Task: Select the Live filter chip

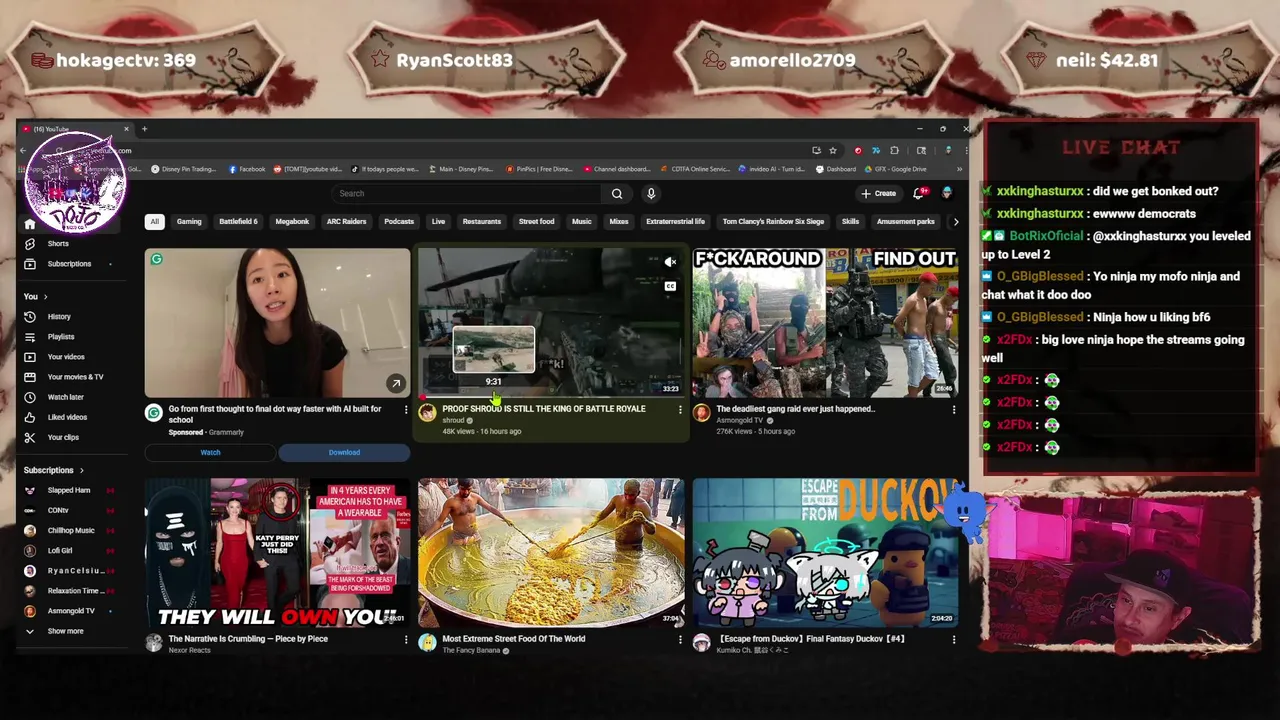Action: pos(438,222)
